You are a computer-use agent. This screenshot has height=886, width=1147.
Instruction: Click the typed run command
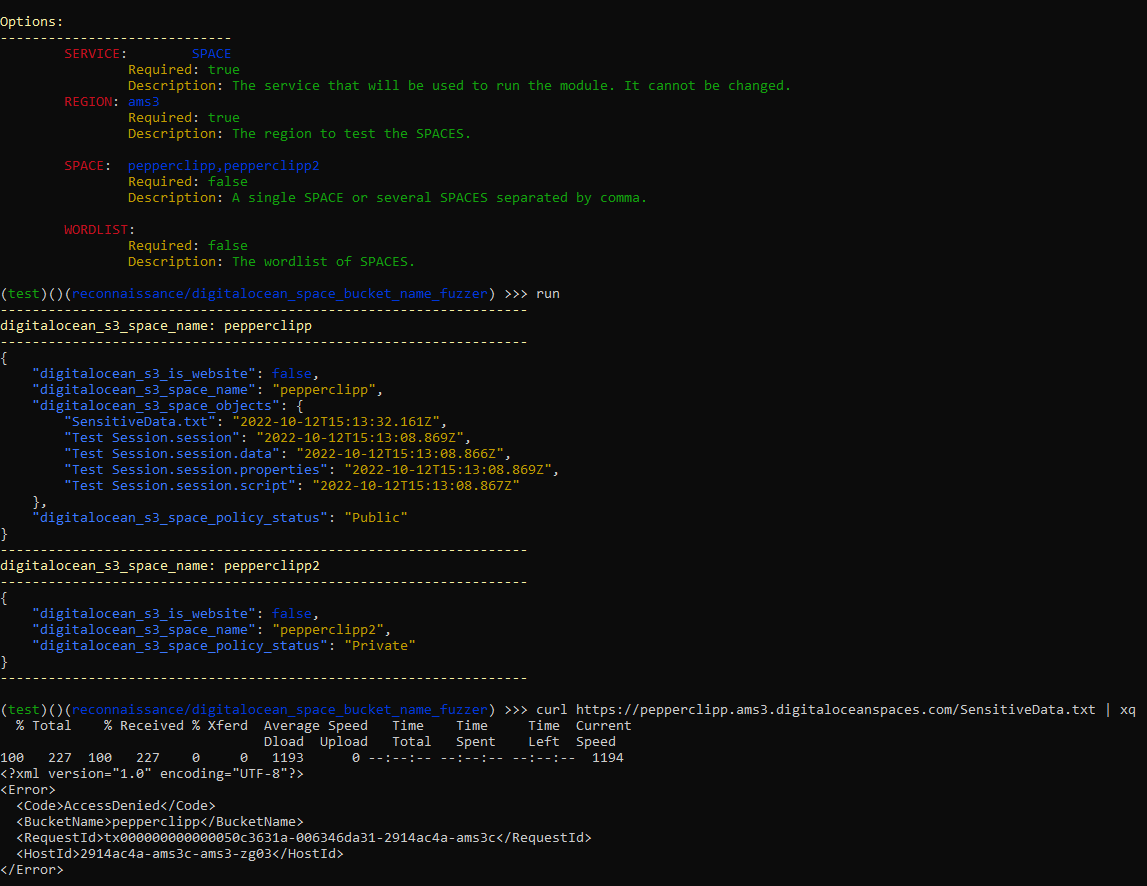click(547, 293)
